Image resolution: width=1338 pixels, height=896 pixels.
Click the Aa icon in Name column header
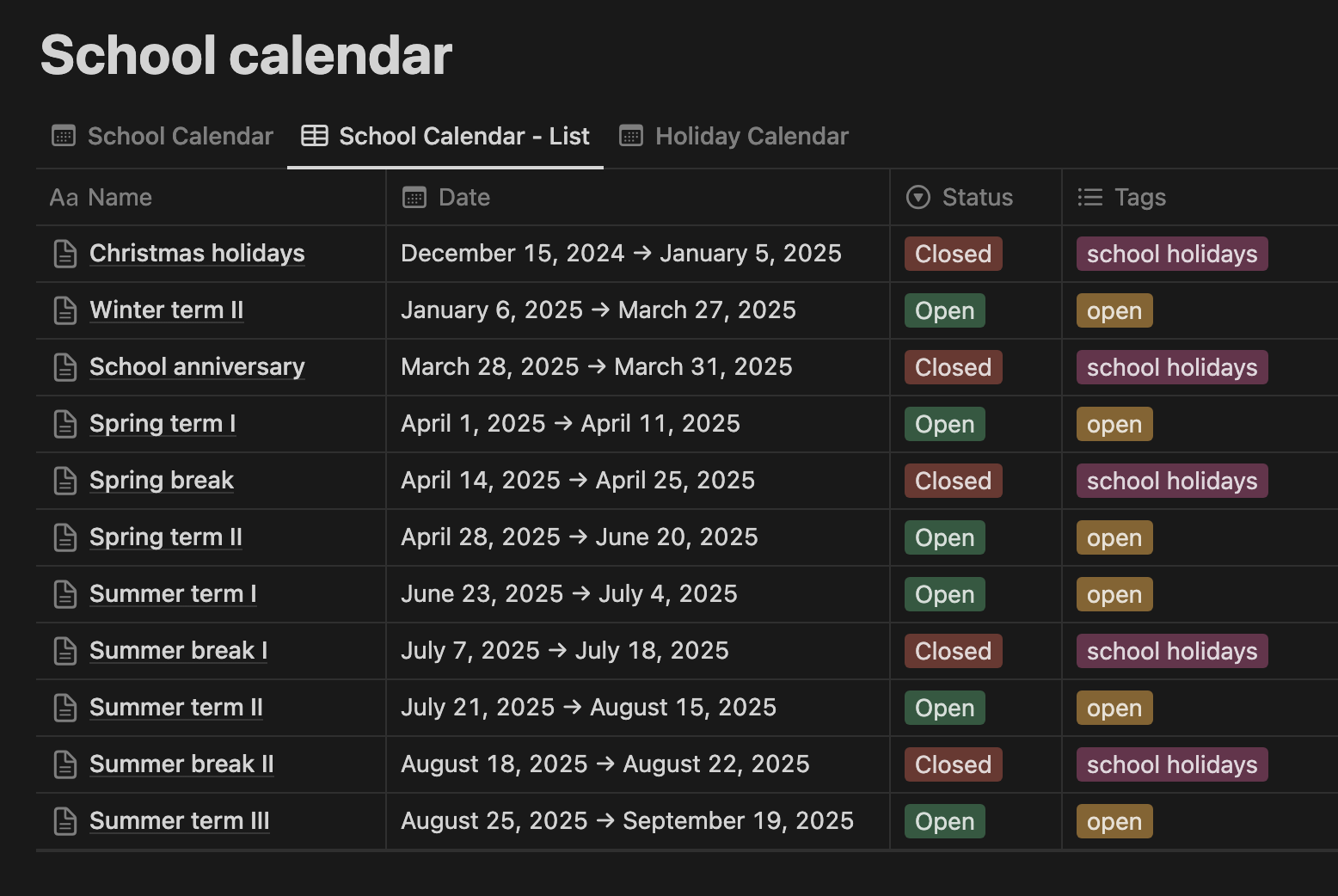pyautogui.click(x=64, y=198)
